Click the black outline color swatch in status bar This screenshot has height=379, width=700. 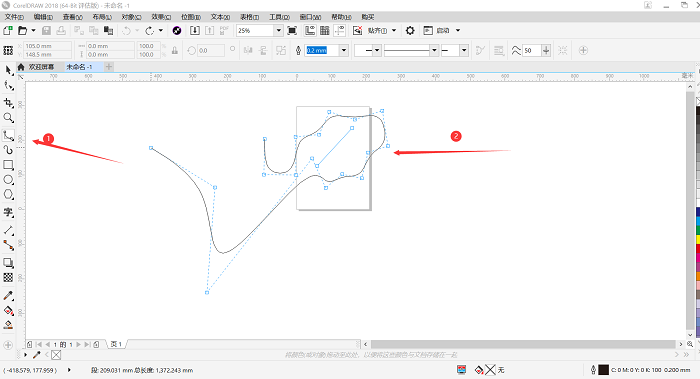(604, 370)
